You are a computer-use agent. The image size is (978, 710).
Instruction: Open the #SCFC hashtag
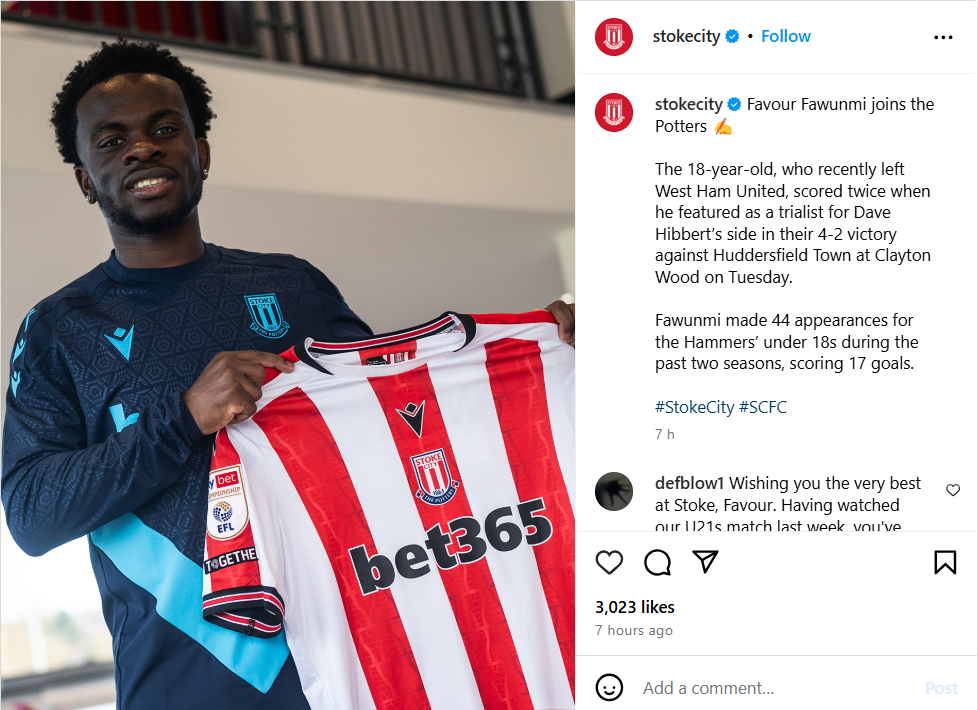[x=762, y=407]
